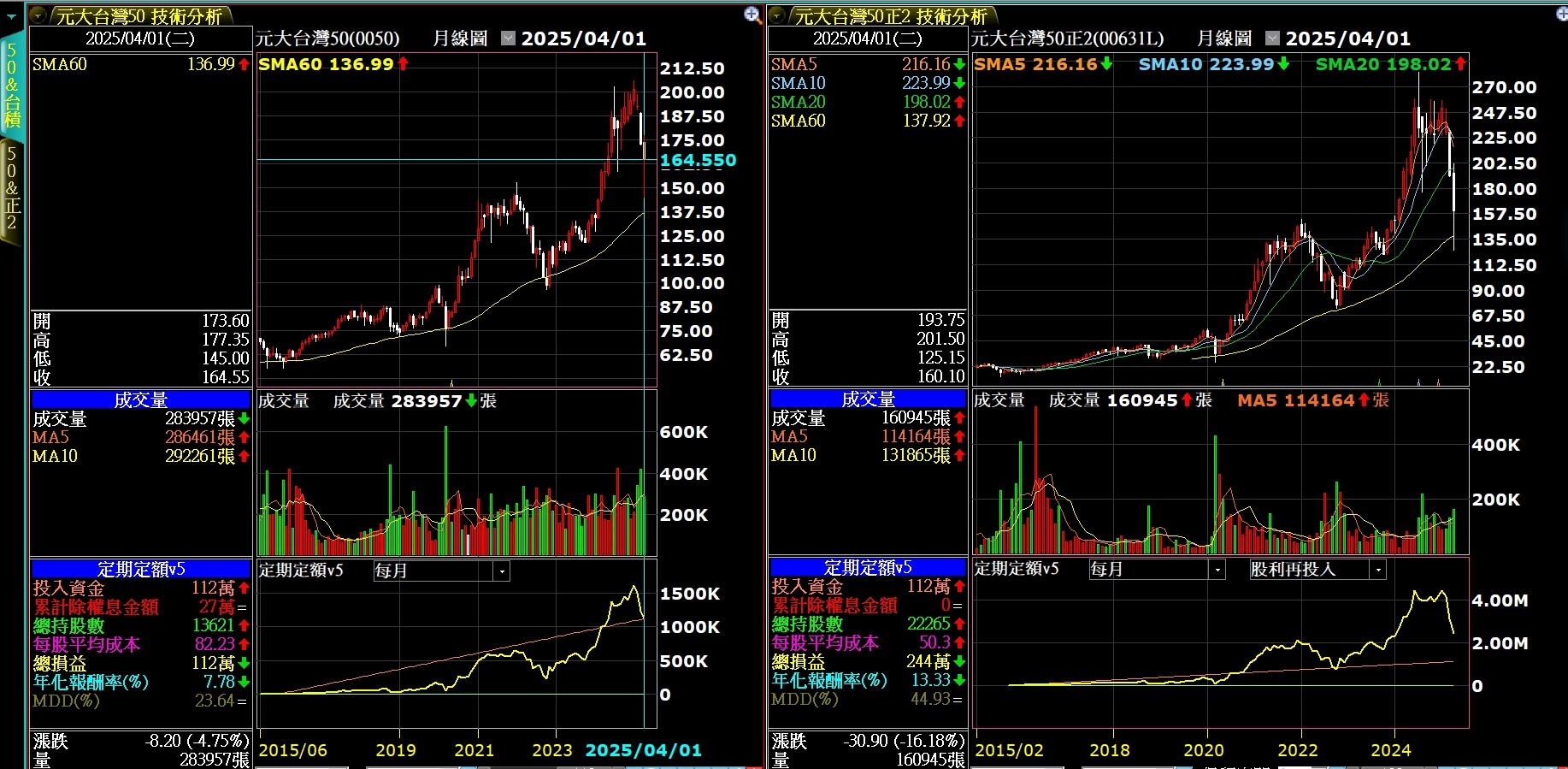Viewport: 1568px width, 769px height.
Task: Click the small teal arrow atop left sidebar
Action: [11, 16]
